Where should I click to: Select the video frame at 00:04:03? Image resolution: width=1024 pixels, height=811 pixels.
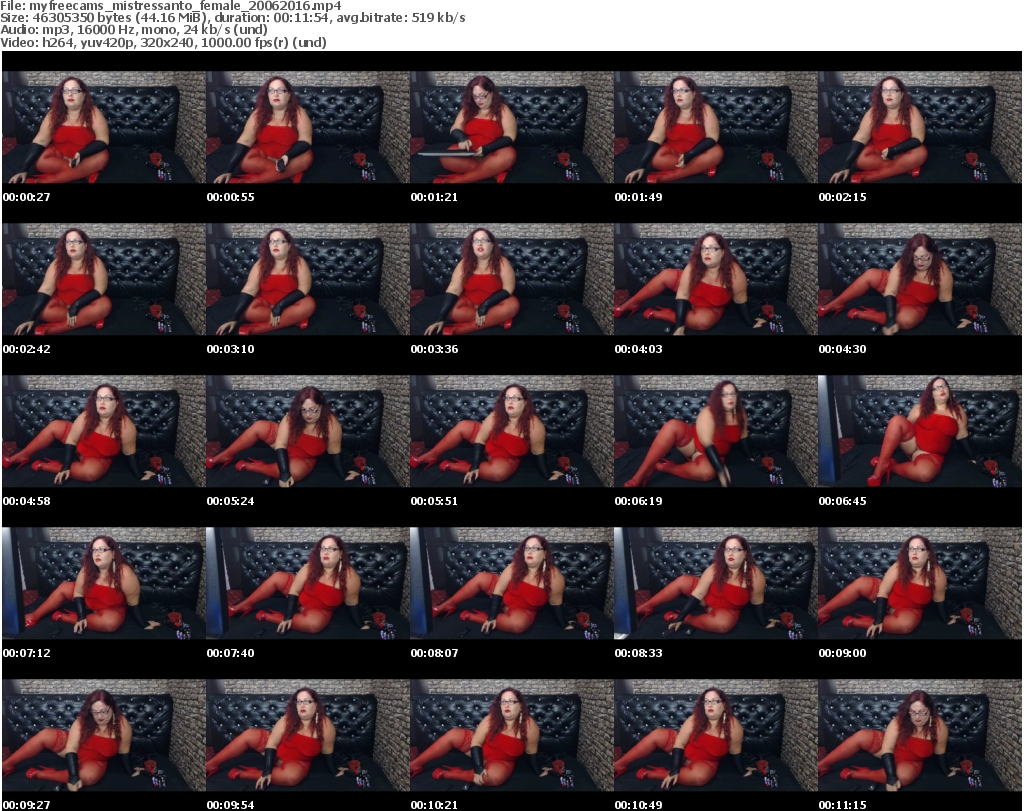pyautogui.click(x=715, y=279)
